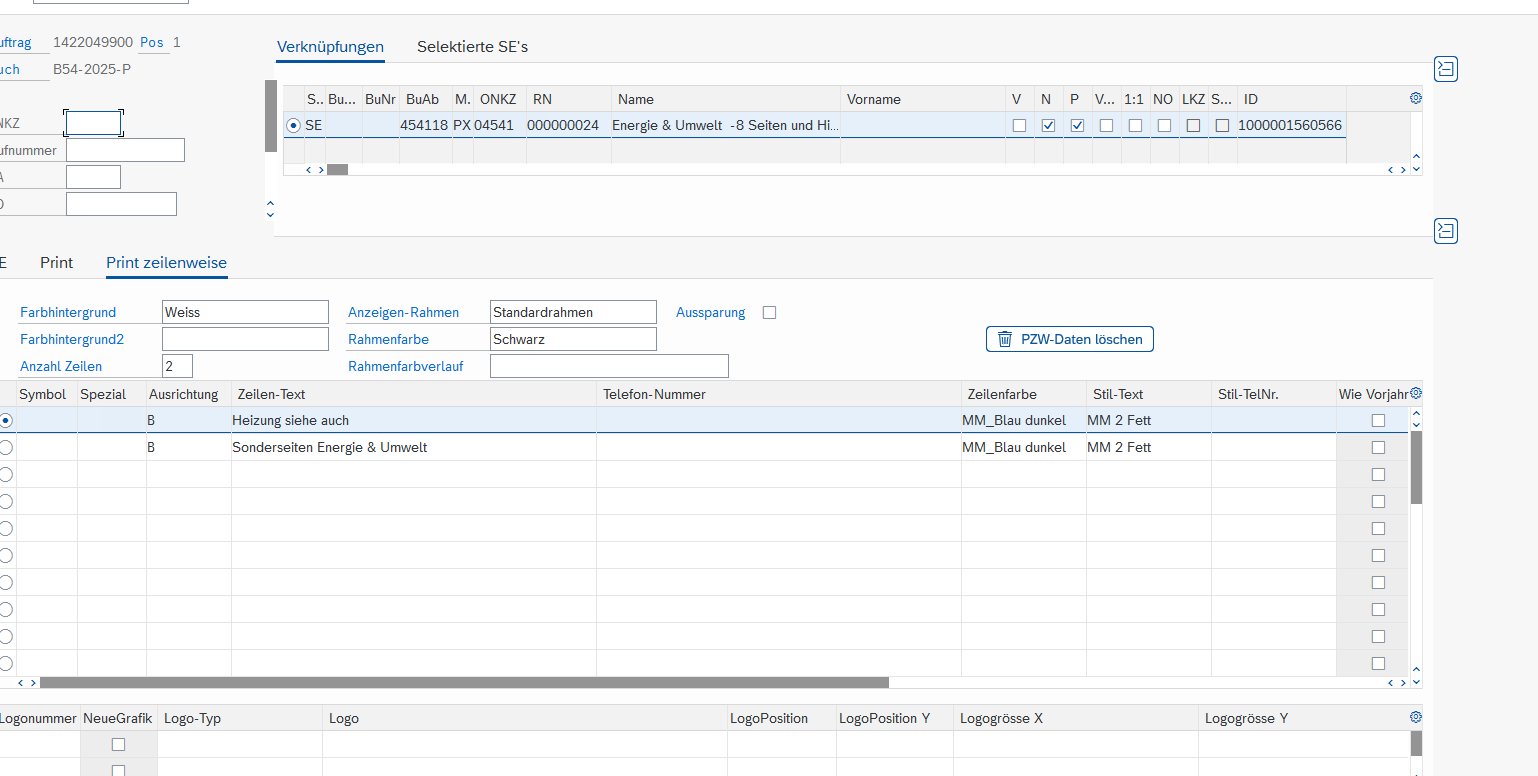The image size is (1538, 776).
Task: Select the radio button of the Heizung siehe auch row
Action: 6,421
